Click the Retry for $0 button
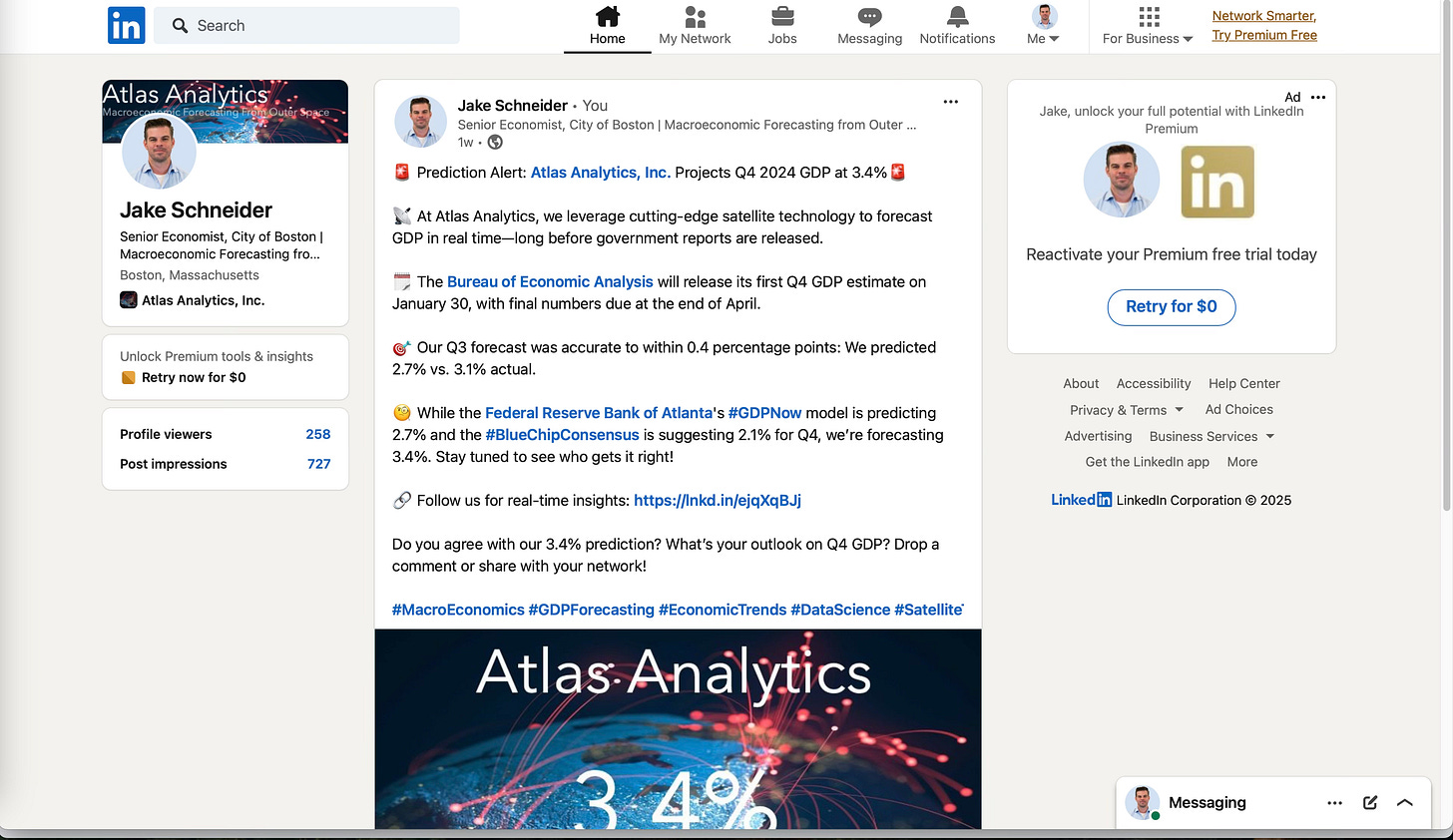The image size is (1453, 840). point(1172,307)
